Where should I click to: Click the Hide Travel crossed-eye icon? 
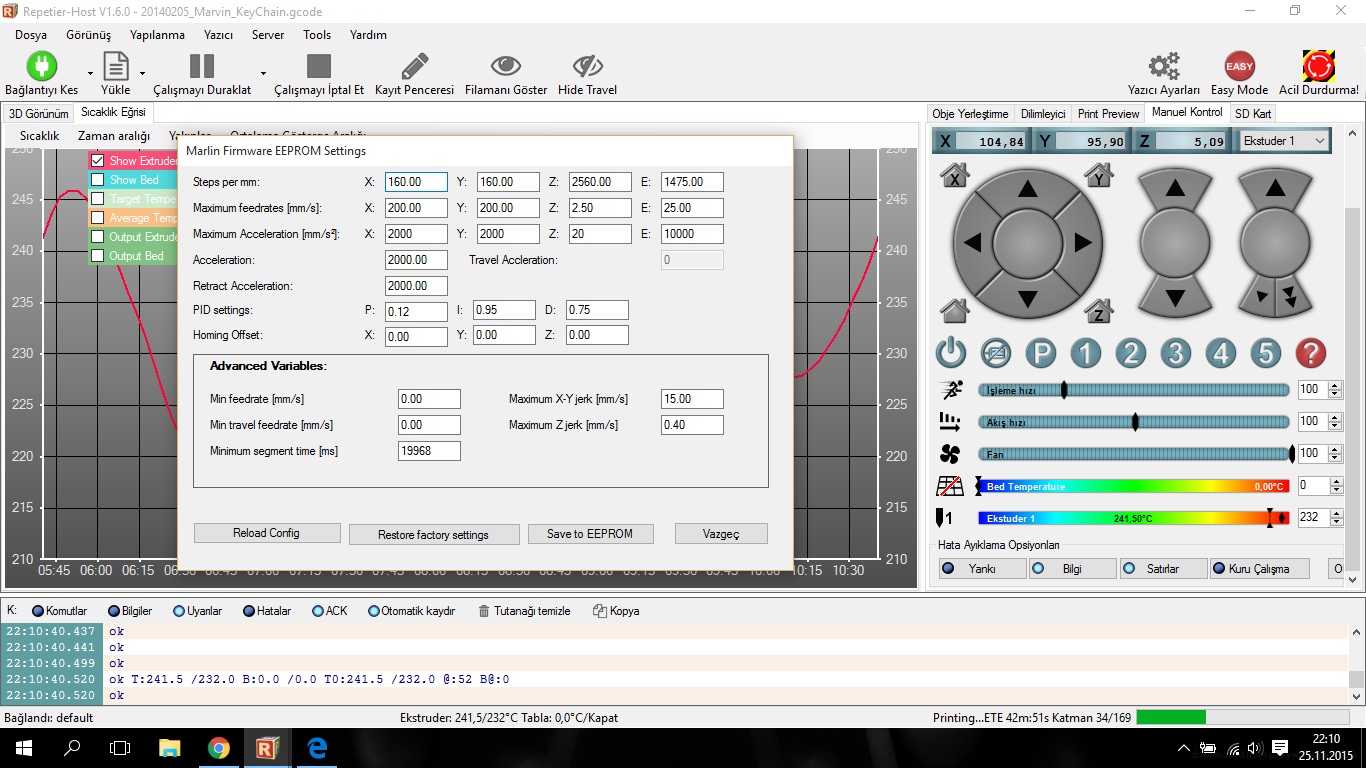[587, 66]
